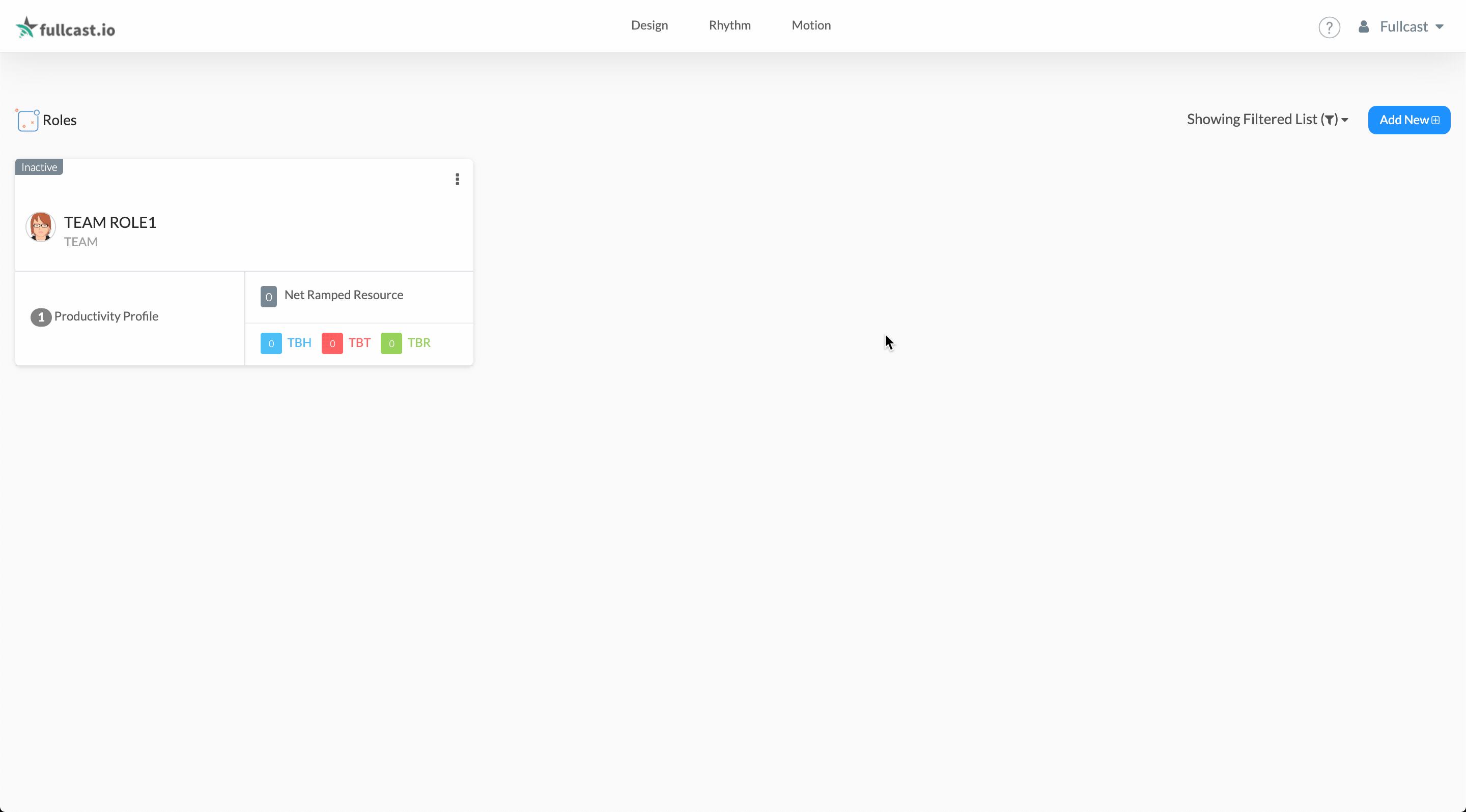Click the TEAM ROLE1 avatar image
Image resolution: width=1466 pixels, height=812 pixels.
click(x=40, y=227)
